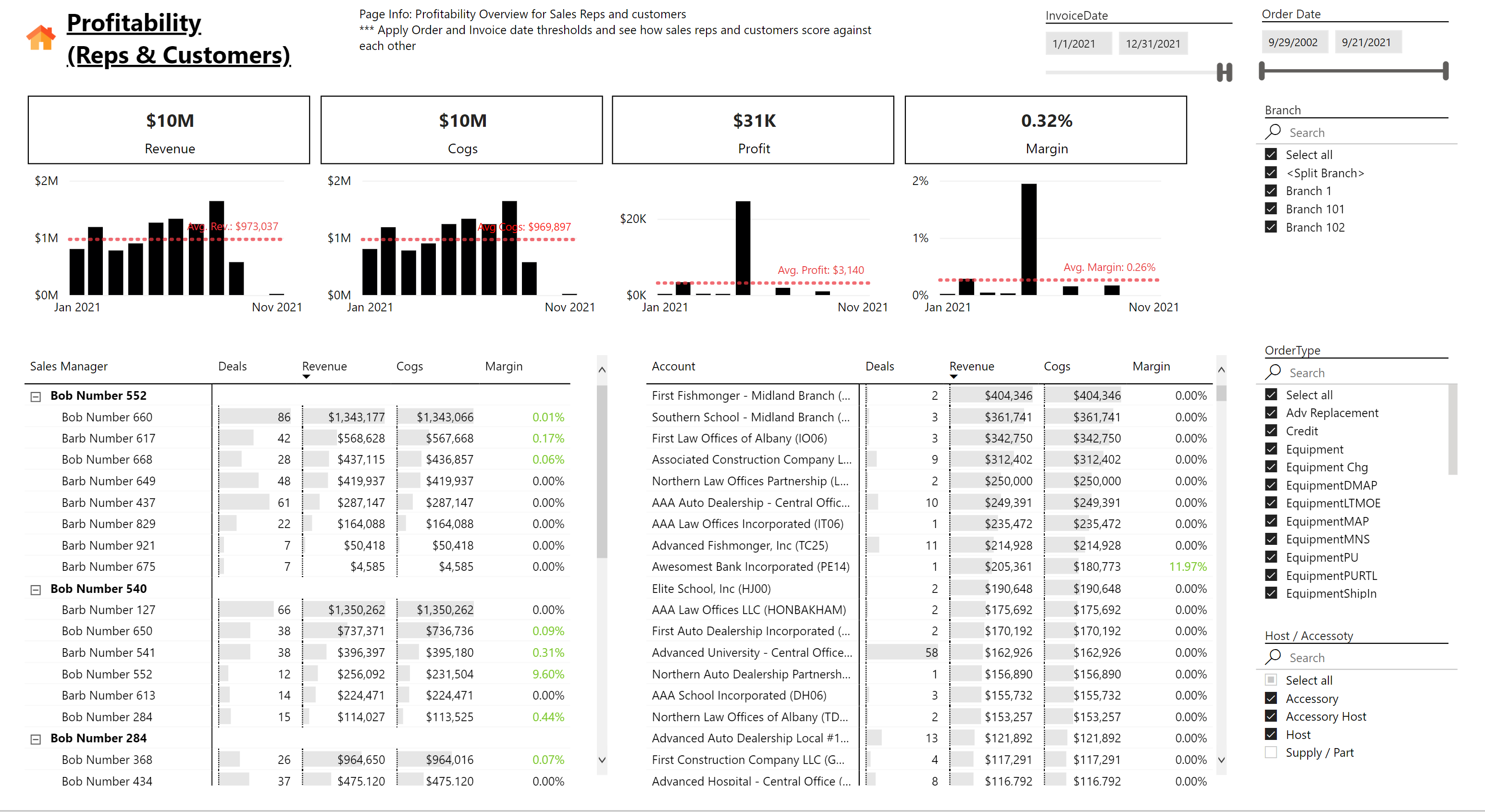Toggle the EquipmentPURTL checkbox
This screenshot has width=1485, height=812.
(1271, 575)
